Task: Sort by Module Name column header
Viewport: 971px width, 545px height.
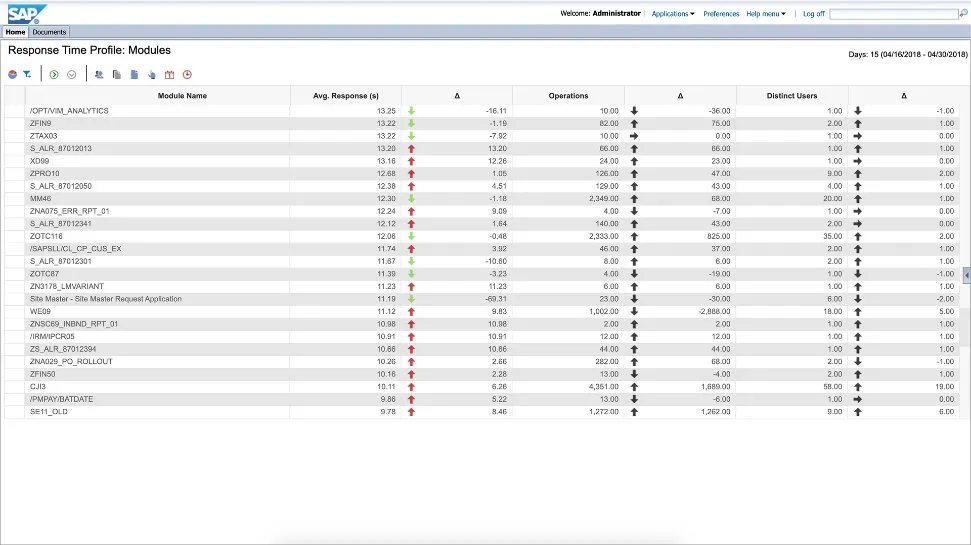Action: tap(182, 96)
